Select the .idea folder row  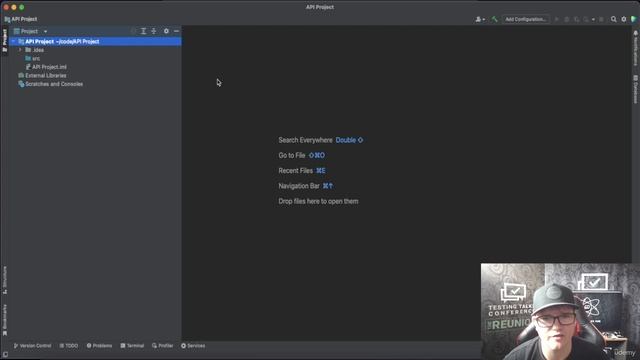point(96,50)
